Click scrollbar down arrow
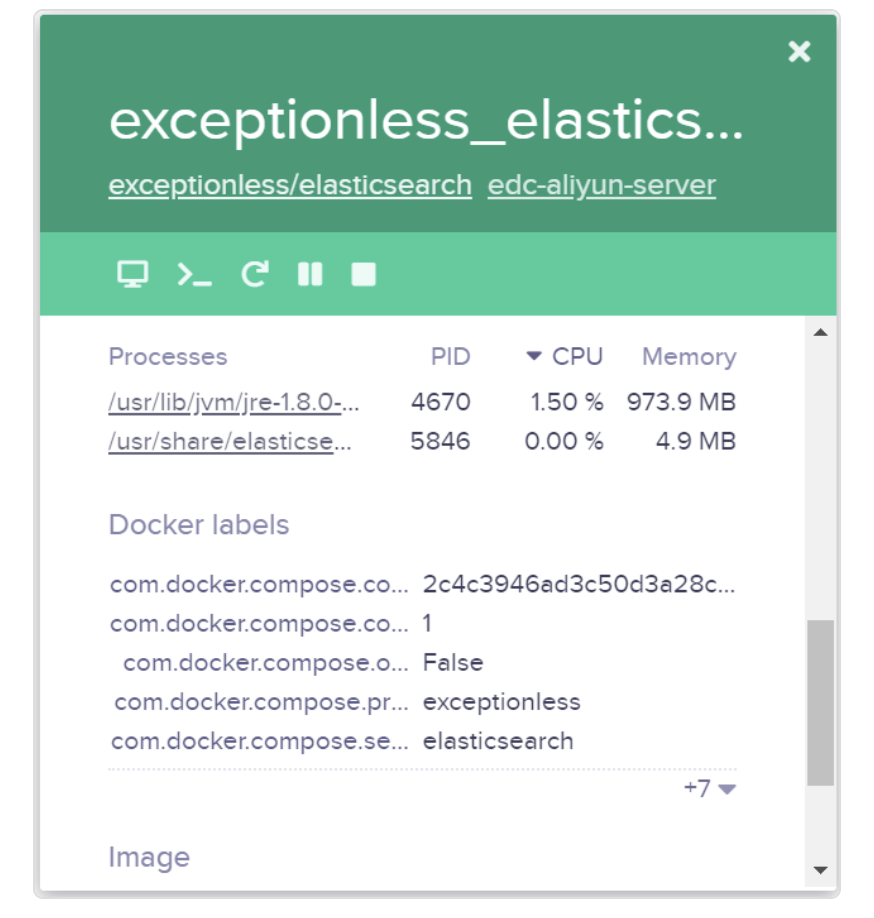 [821, 870]
